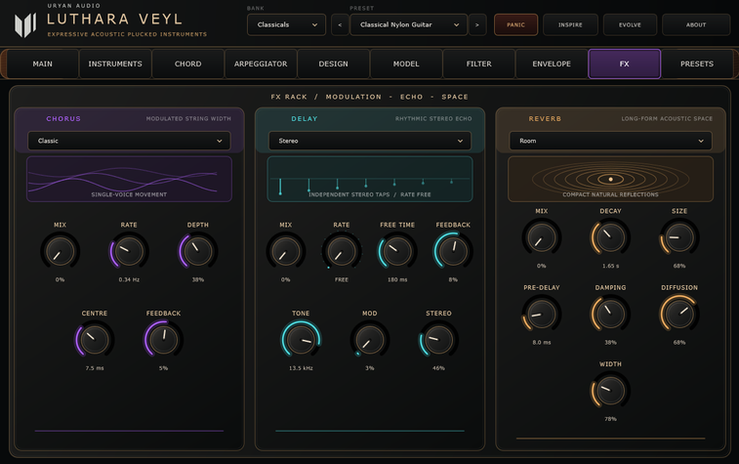Expand the Chorus type dropdown set to Classic

[129, 141]
